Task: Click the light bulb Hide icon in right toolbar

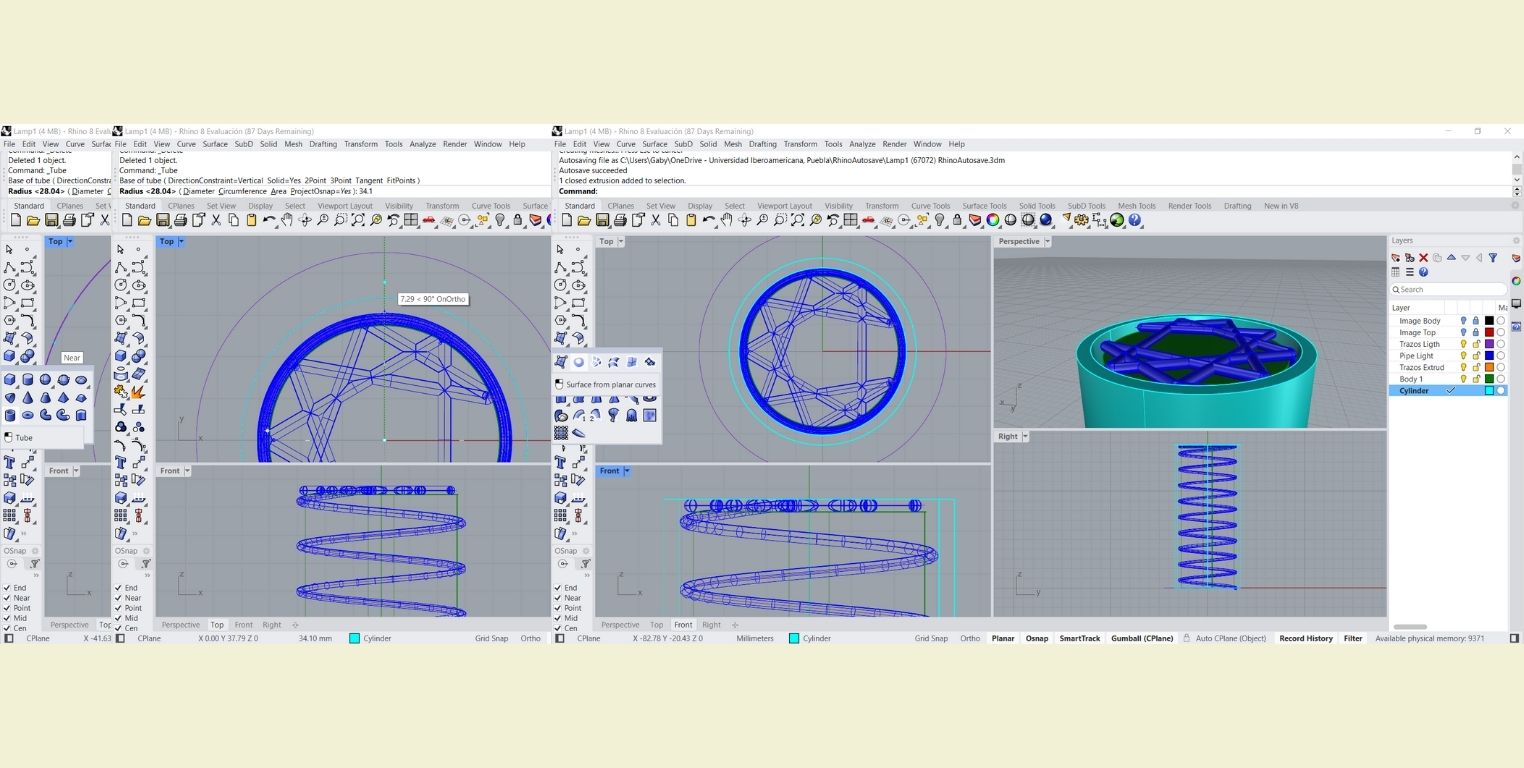Action: click(939, 220)
